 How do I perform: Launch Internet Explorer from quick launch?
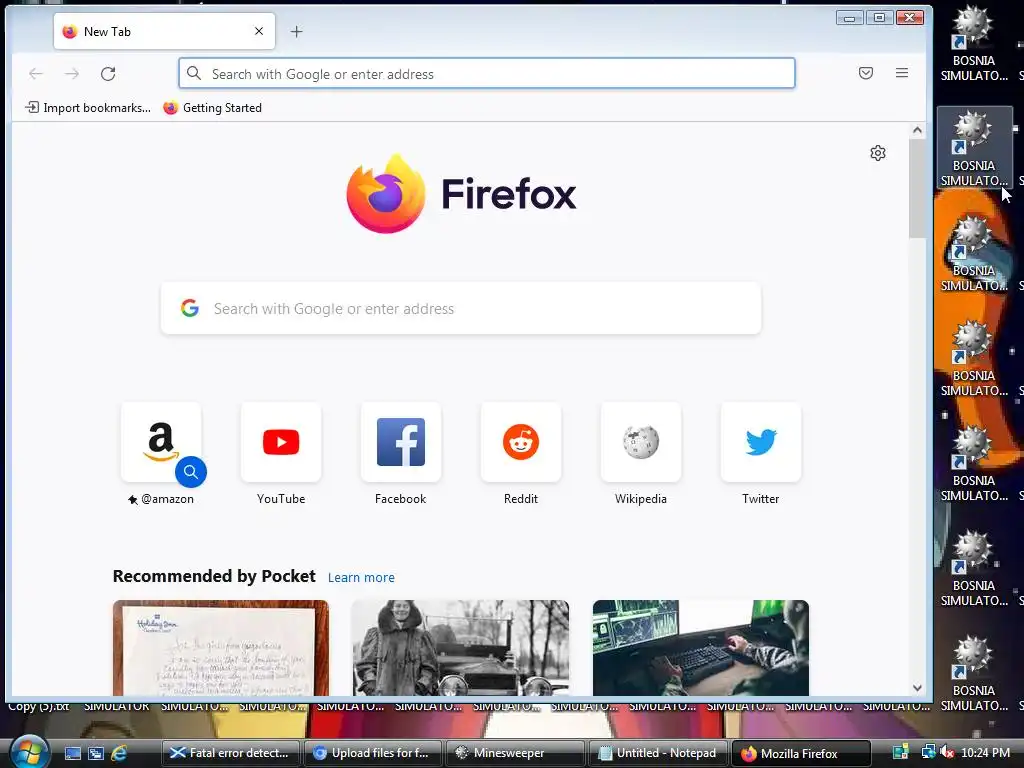click(119, 753)
